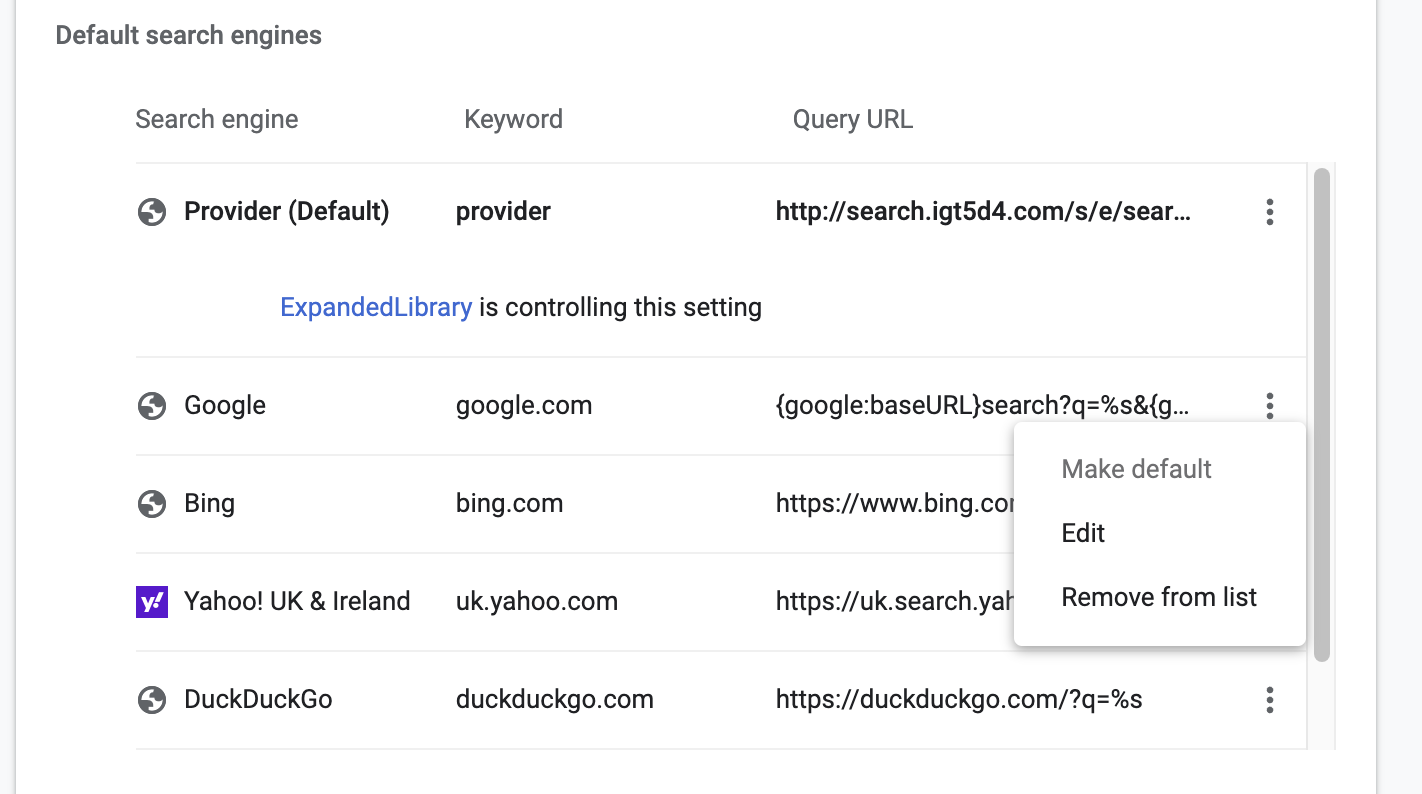Screen dimensions: 1422x794
Task: Select the Google search engine name
Action: [x=225, y=406]
